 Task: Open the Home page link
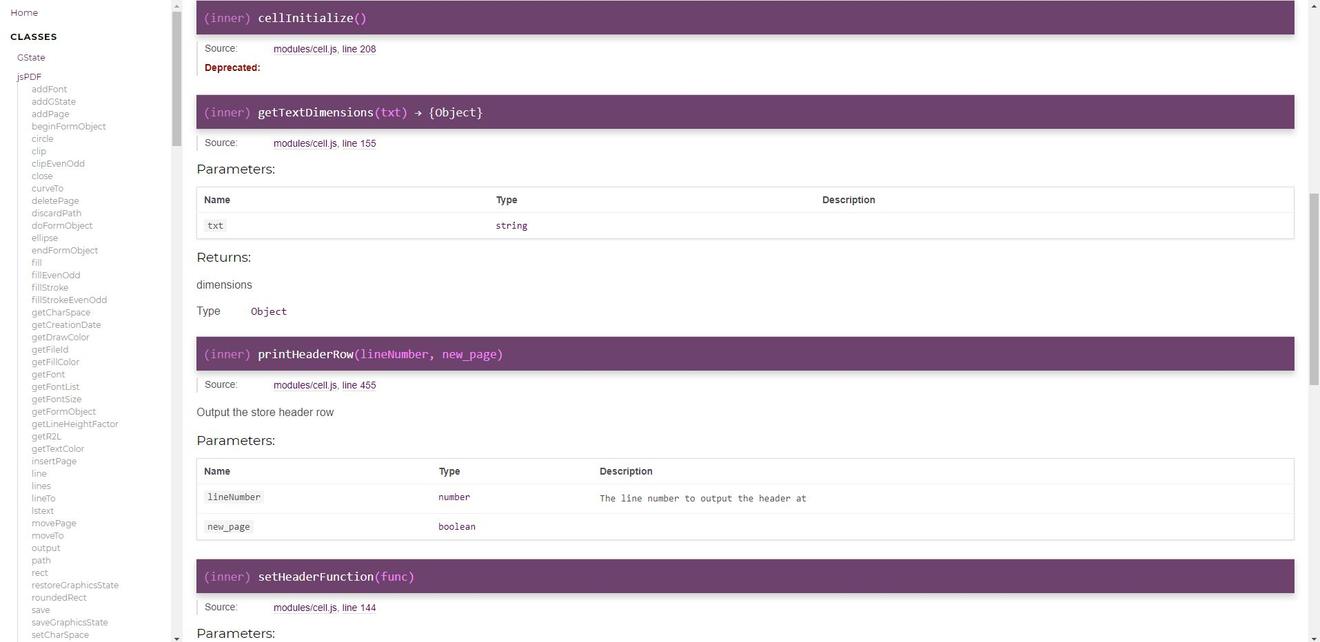coord(23,13)
